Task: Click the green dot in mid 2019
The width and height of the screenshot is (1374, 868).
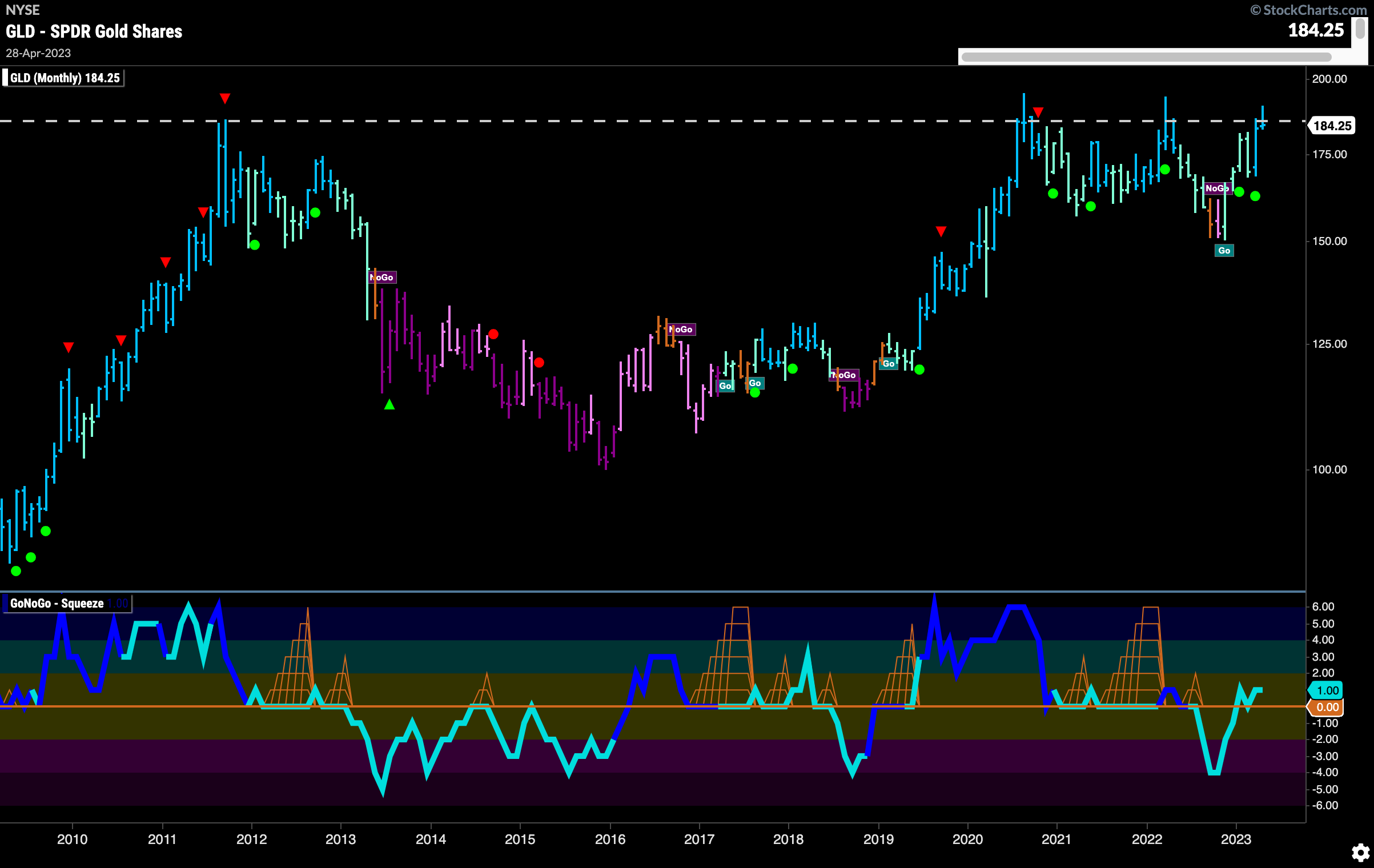Action: 919,369
